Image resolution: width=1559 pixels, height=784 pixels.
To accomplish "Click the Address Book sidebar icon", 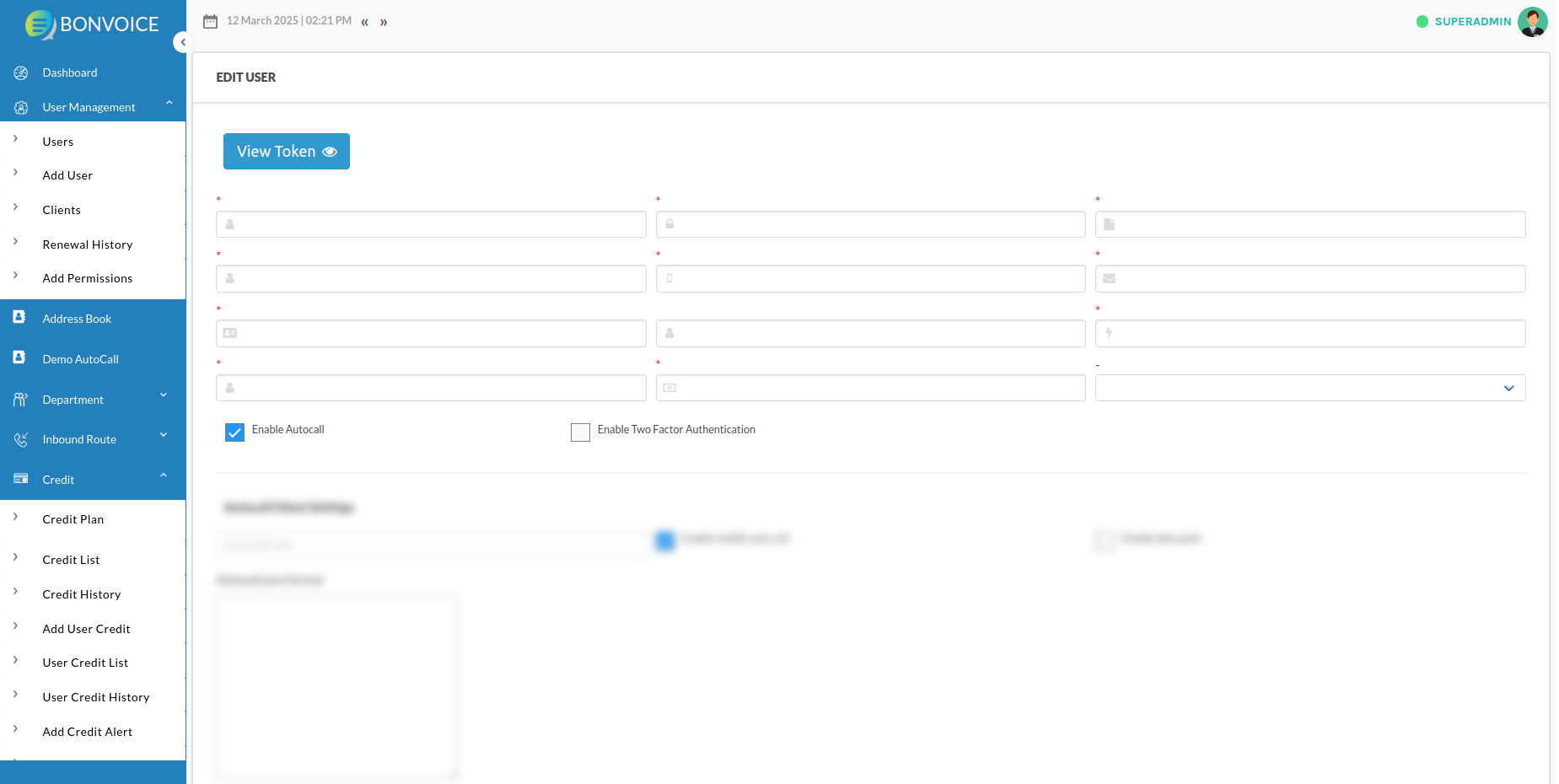I will (x=19, y=317).
